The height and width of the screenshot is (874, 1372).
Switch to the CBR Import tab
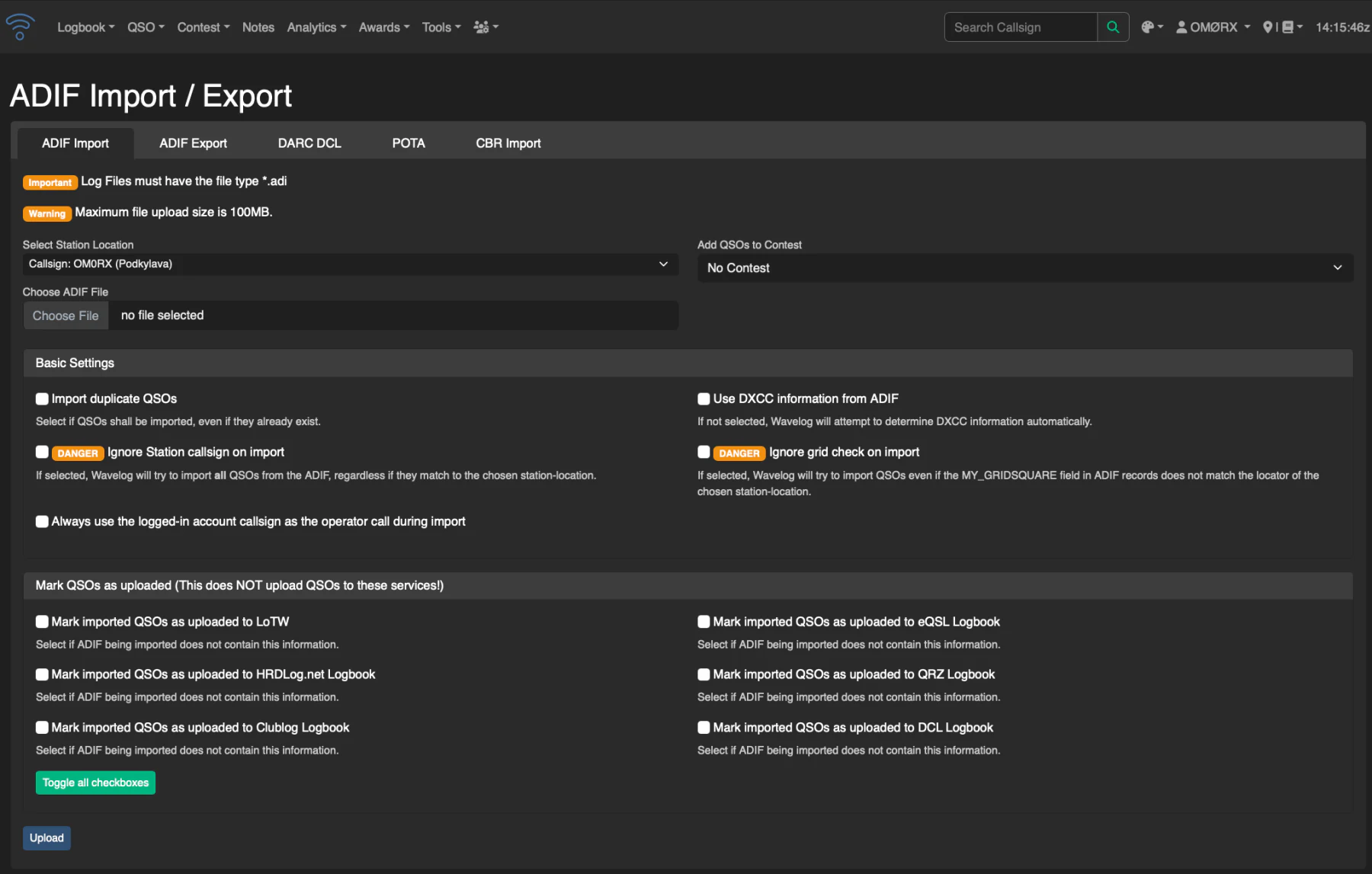(x=508, y=143)
